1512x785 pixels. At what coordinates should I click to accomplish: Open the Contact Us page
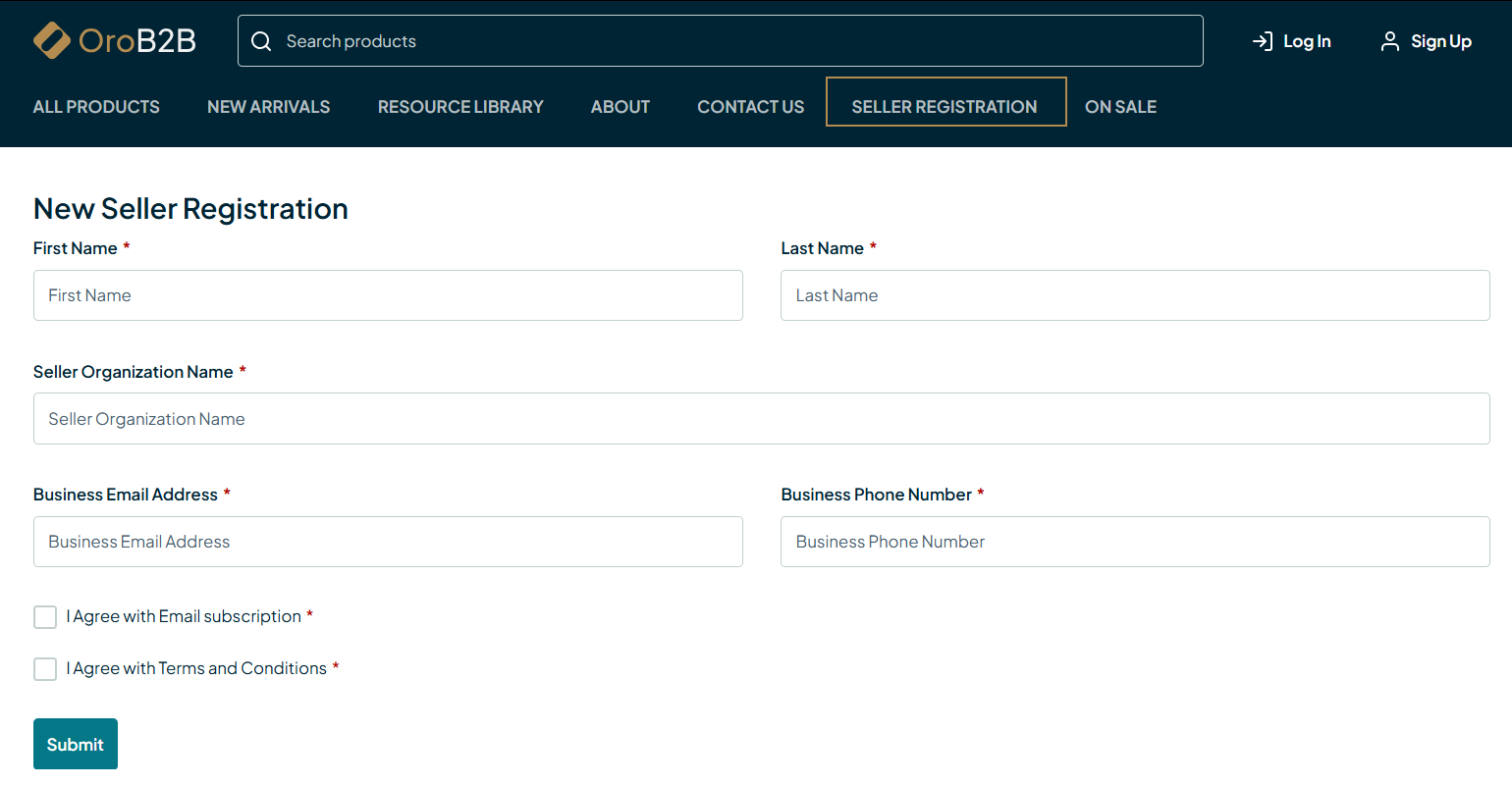coord(750,107)
